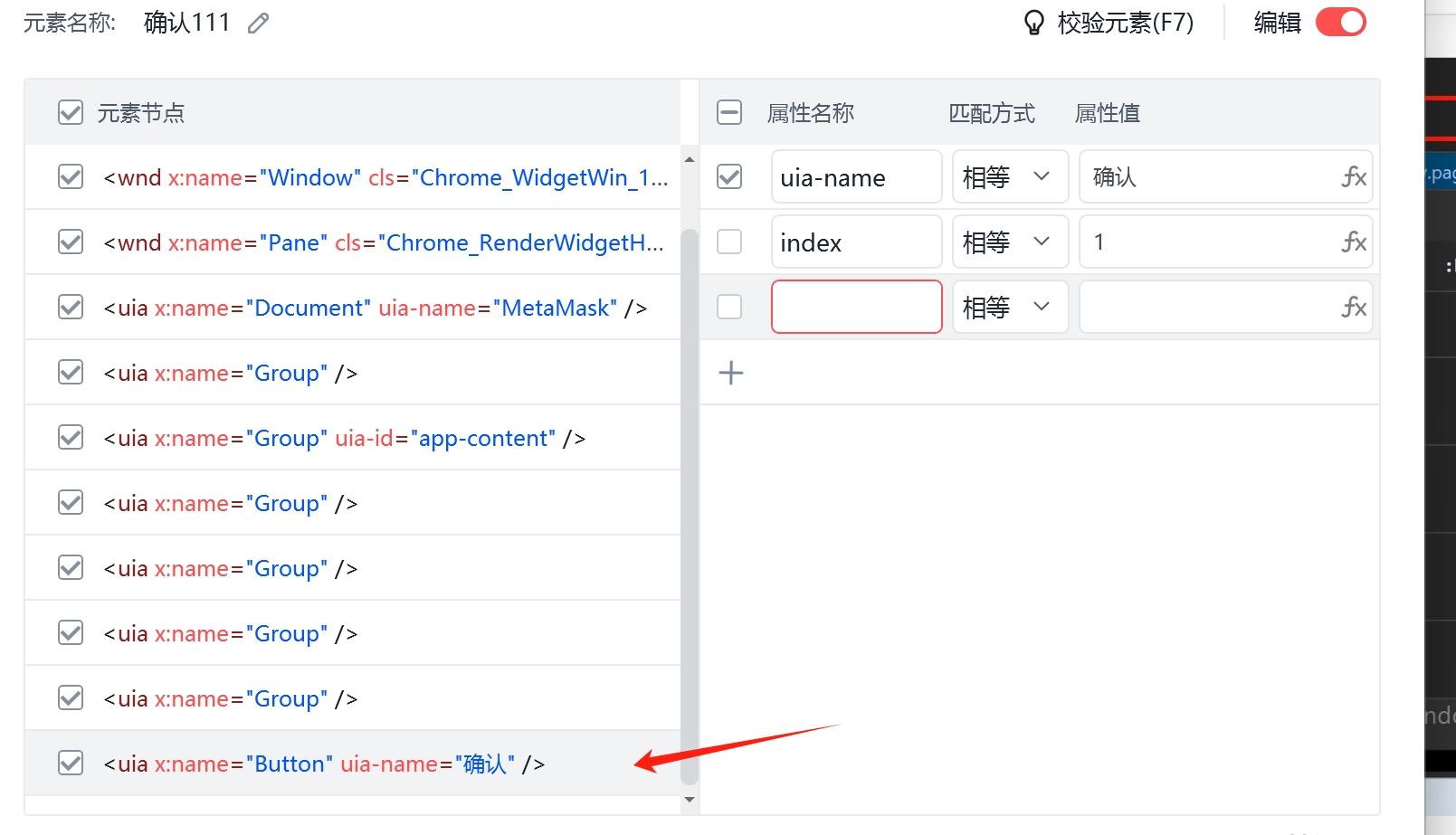The height and width of the screenshot is (835, 1456).
Task: Toggle the select-all 属性名称 header checkbox
Action: click(729, 112)
